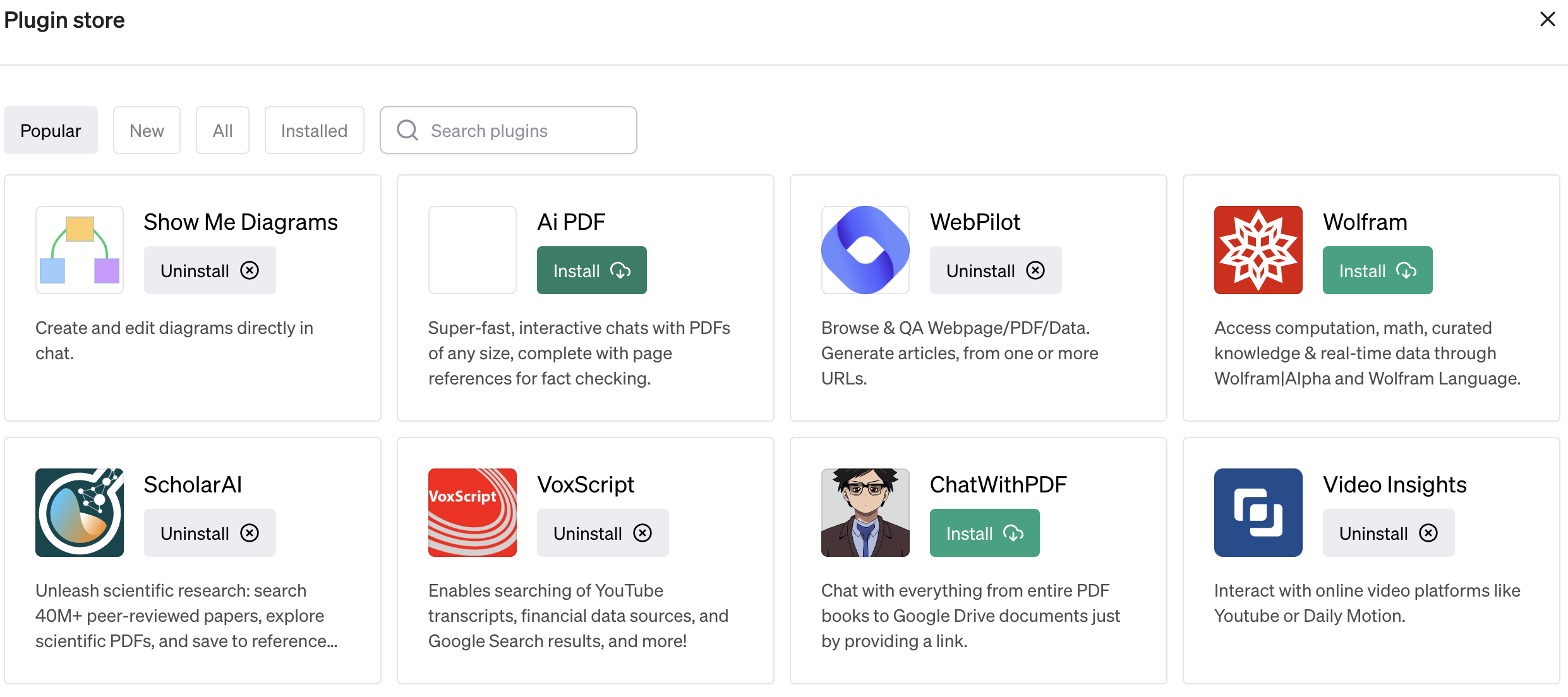Click the Plugin store heading
The height and width of the screenshot is (697, 1568).
[64, 20]
